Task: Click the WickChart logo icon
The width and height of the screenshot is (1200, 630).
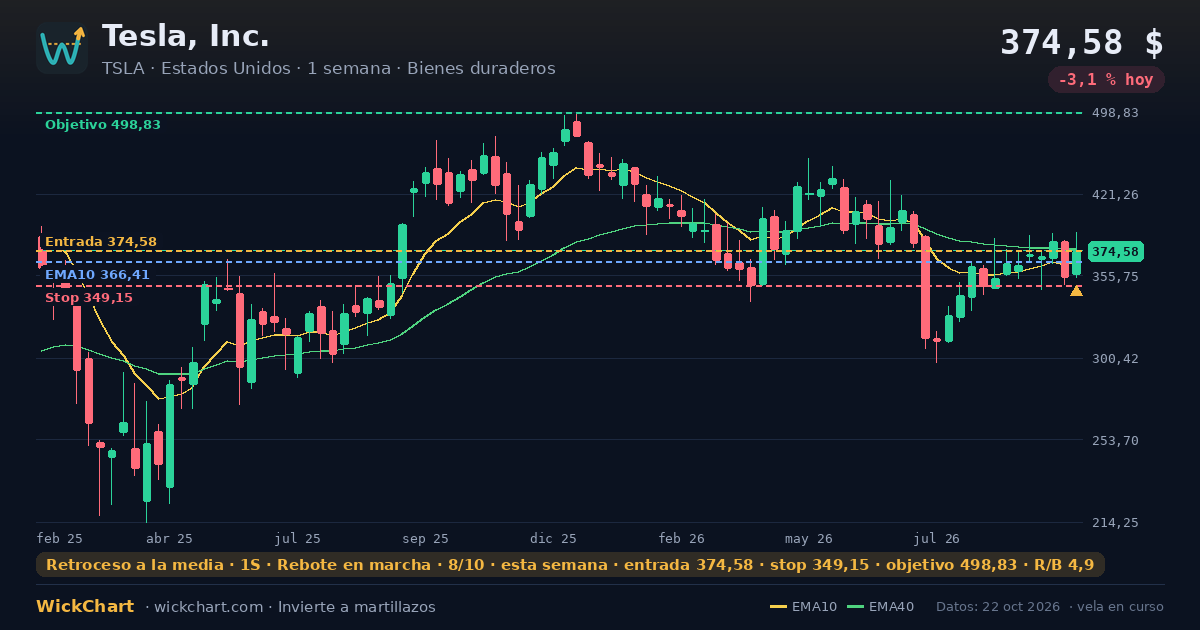Action: point(62,48)
